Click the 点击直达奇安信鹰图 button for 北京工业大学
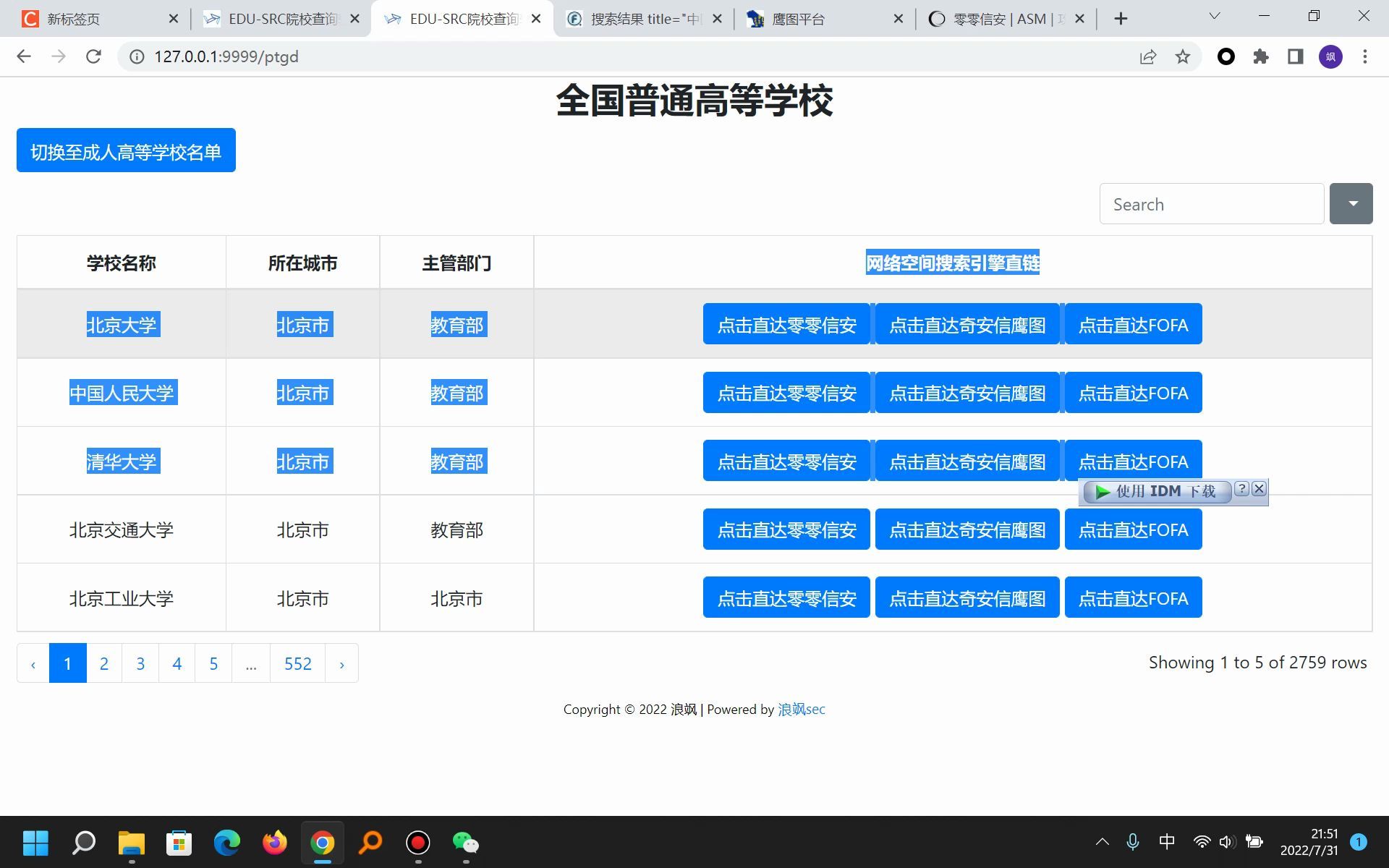This screenshot has height=868, width=1389. tap(966, 598)
